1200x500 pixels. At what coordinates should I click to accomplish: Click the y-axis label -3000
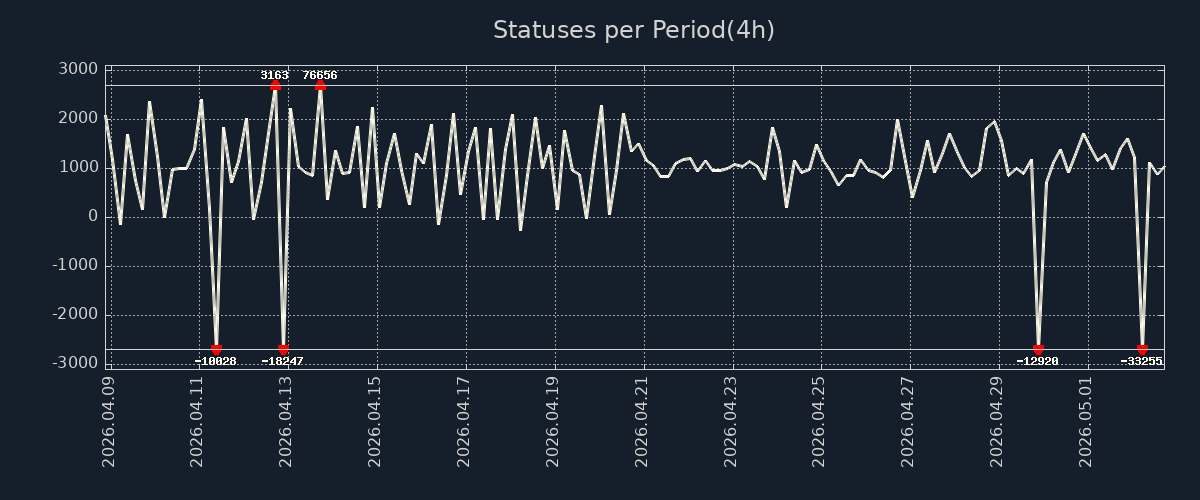pos(73,363)
